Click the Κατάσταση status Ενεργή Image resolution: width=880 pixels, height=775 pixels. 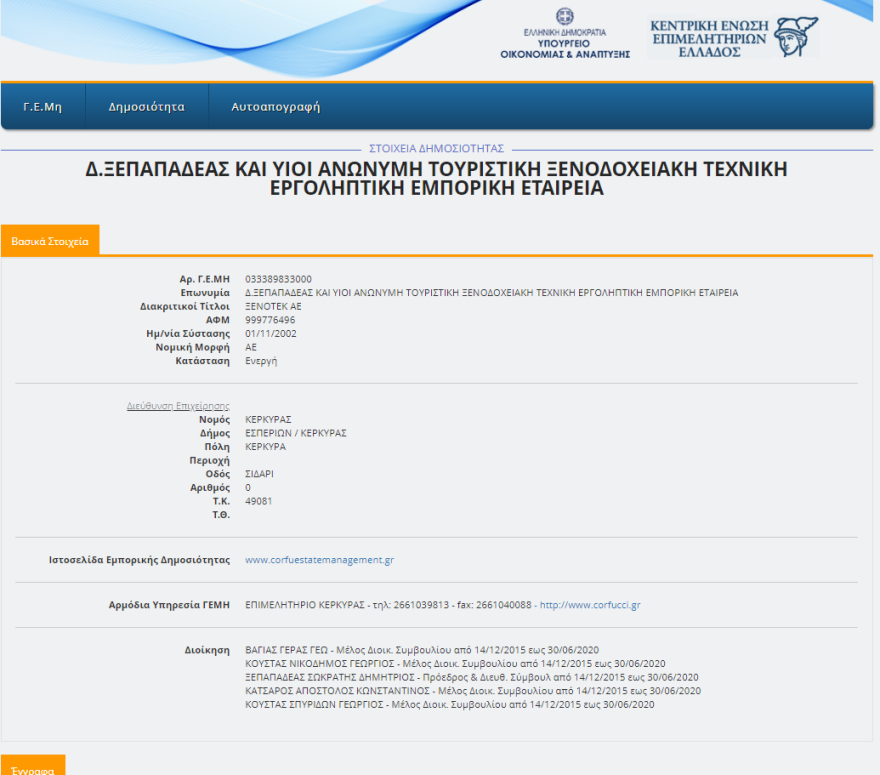pyautogui.click(x=260, y=360)
